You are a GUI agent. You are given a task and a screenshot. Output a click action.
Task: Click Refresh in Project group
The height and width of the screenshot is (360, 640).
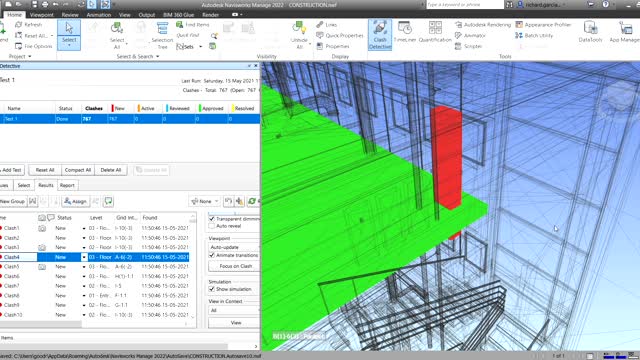coord(29,24)
